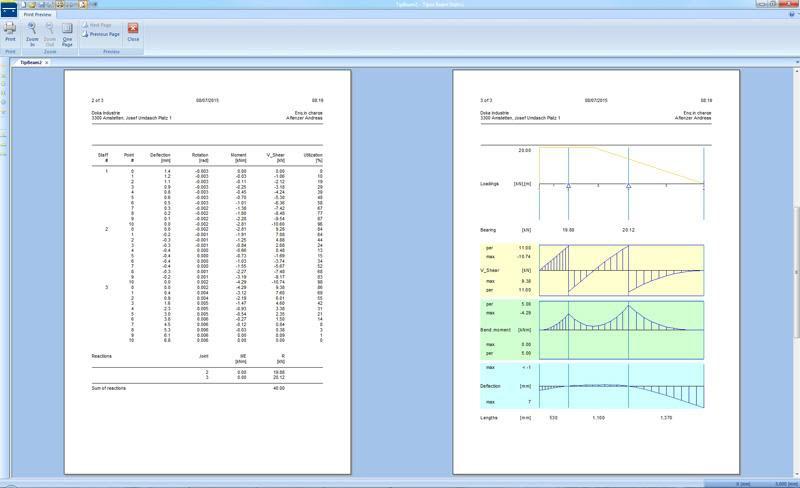Zoom in on the print preview
Screen dimensions: 800x488
(32, 33)
